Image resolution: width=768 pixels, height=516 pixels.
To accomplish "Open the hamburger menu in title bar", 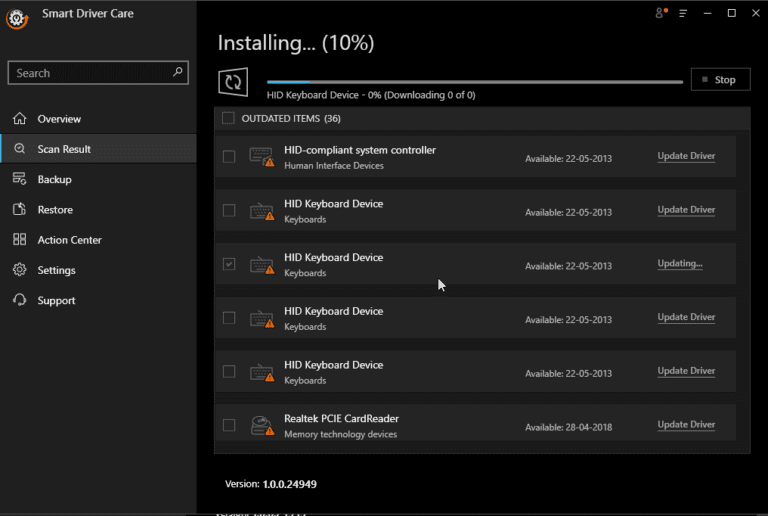I will click(x=683, y=13).
